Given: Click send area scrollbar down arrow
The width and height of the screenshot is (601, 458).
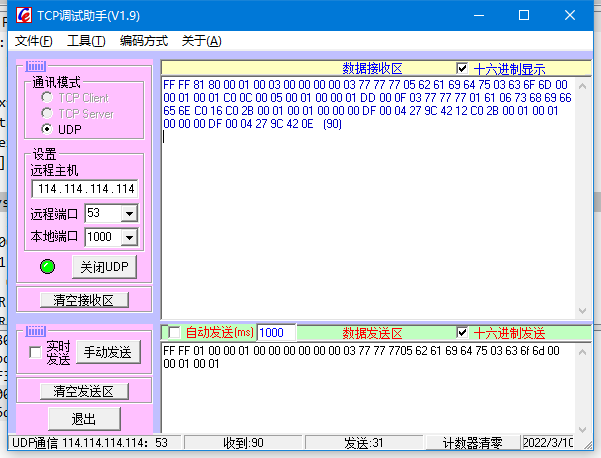Looking at the screenshot, I should tap(582, 429).
